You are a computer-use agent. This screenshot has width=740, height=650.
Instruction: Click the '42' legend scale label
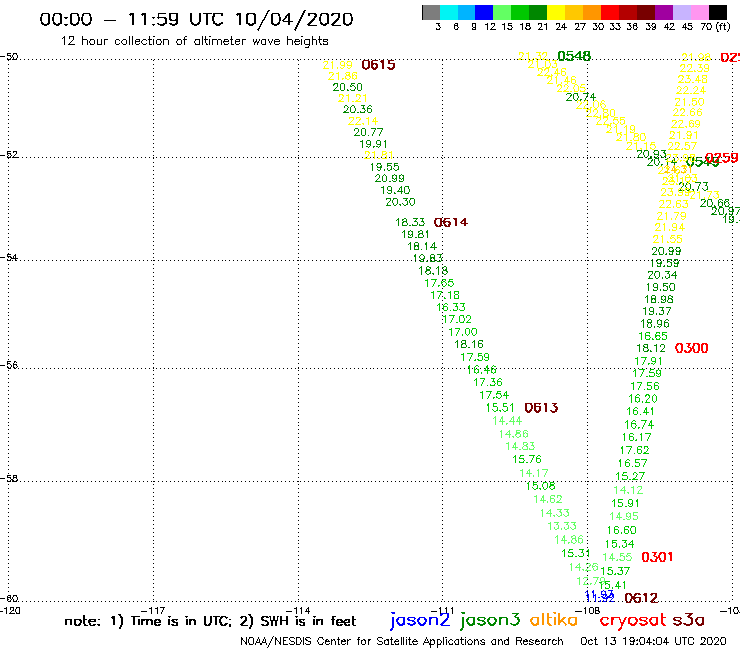(x=669, y=26)
